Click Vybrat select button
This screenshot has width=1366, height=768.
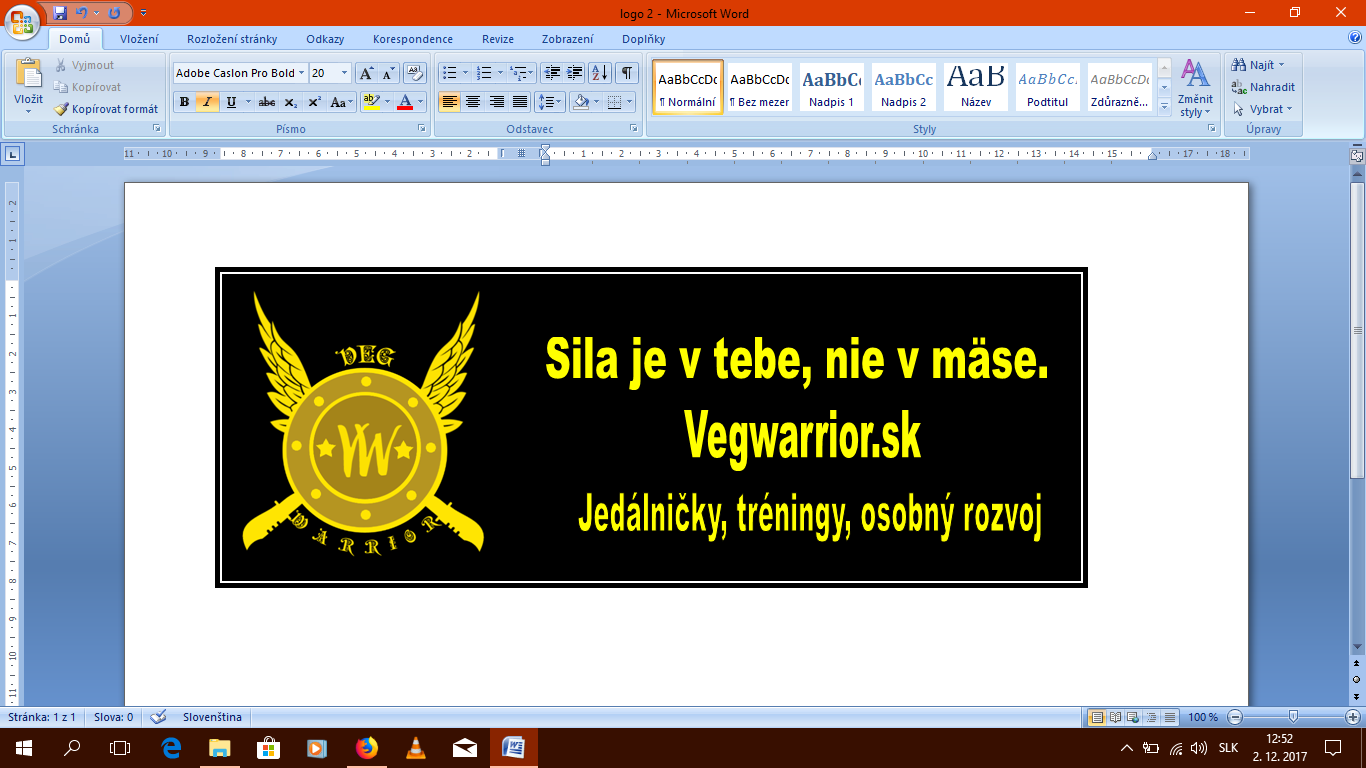[x=1264, y=109]
